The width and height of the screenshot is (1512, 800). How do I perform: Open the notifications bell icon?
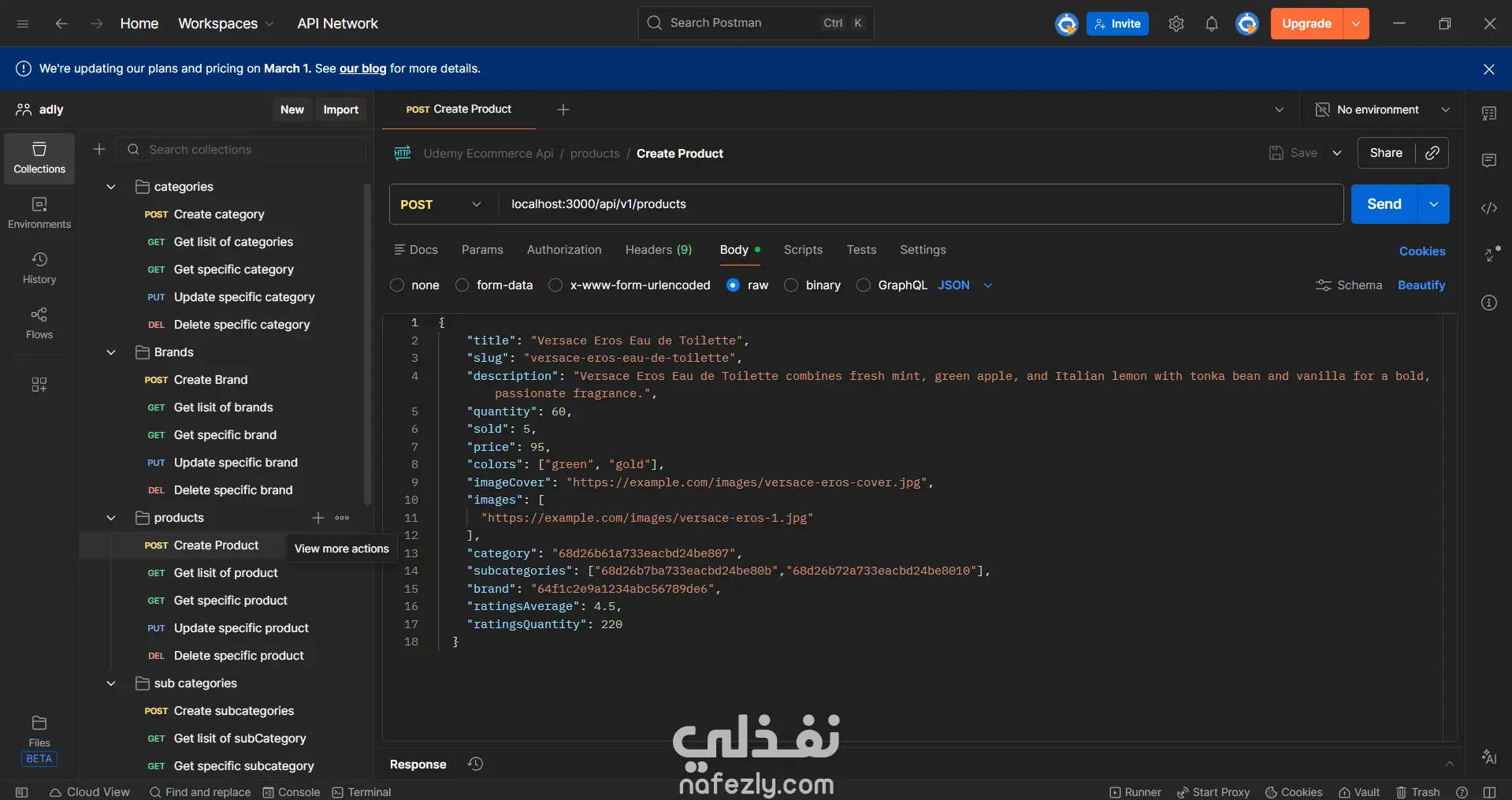coord(1212,24)
